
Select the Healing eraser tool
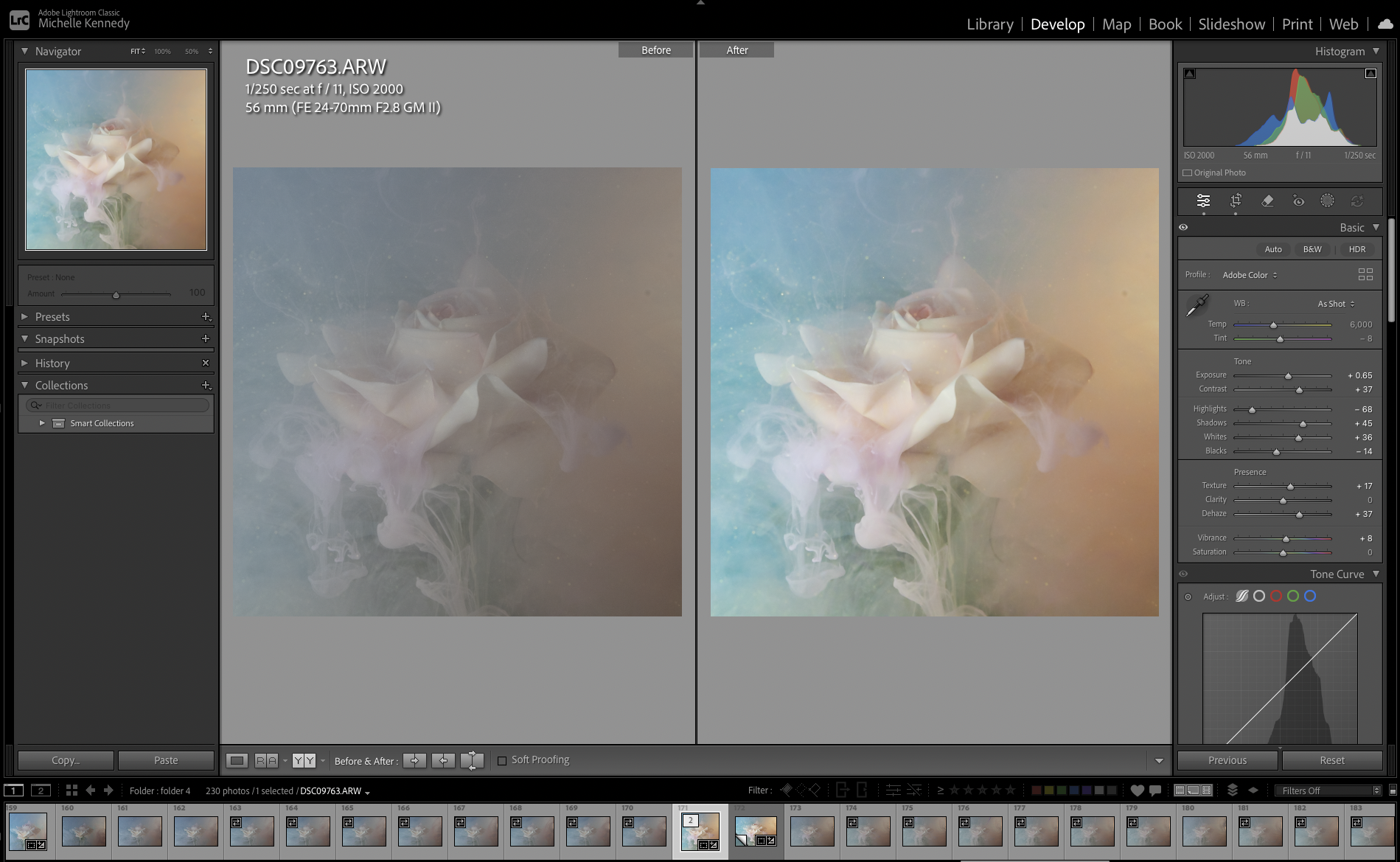click(1267, 201)
